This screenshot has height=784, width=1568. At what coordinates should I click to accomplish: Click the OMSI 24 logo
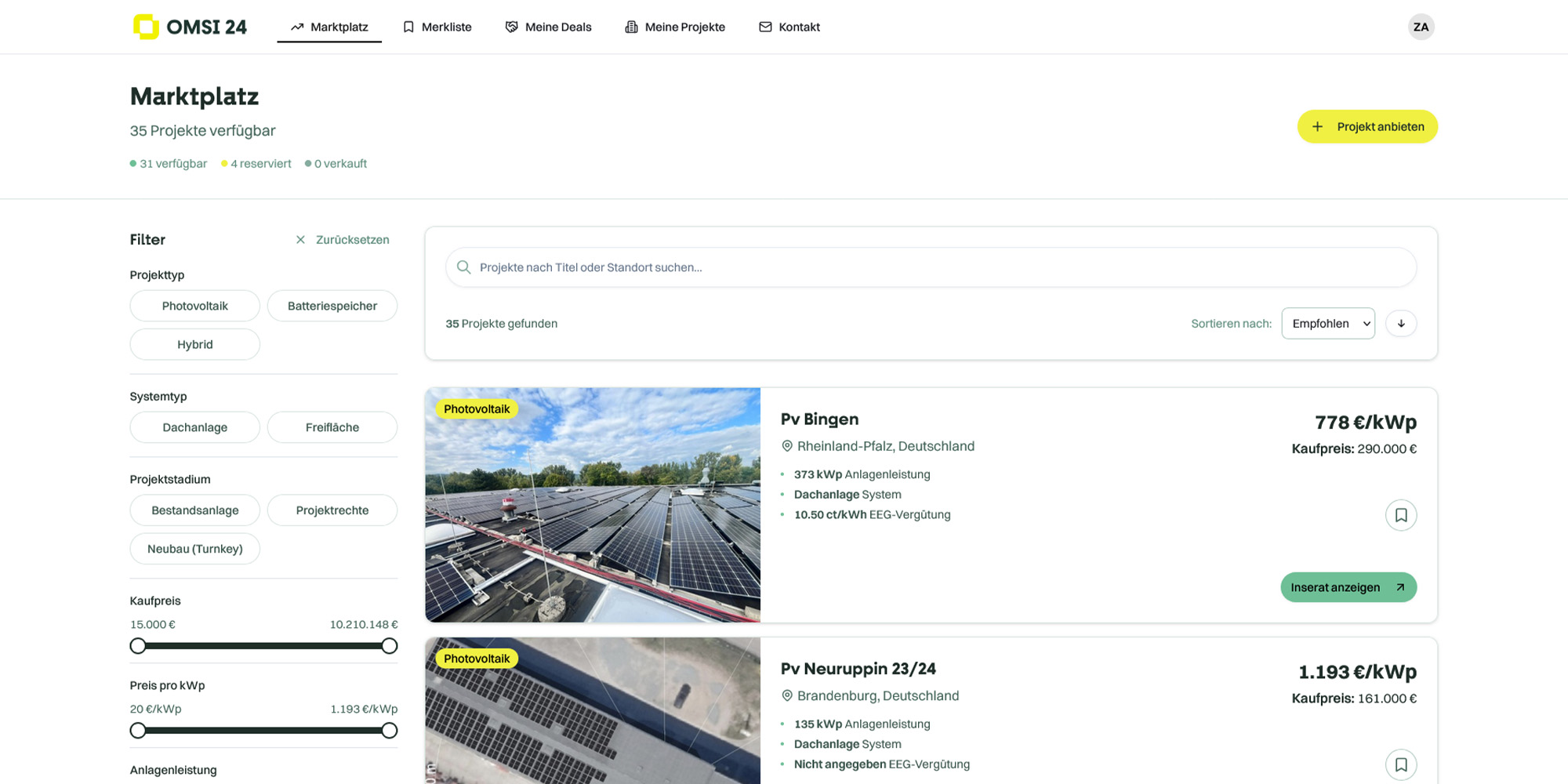pyautogui.click(x=190, y=27)
